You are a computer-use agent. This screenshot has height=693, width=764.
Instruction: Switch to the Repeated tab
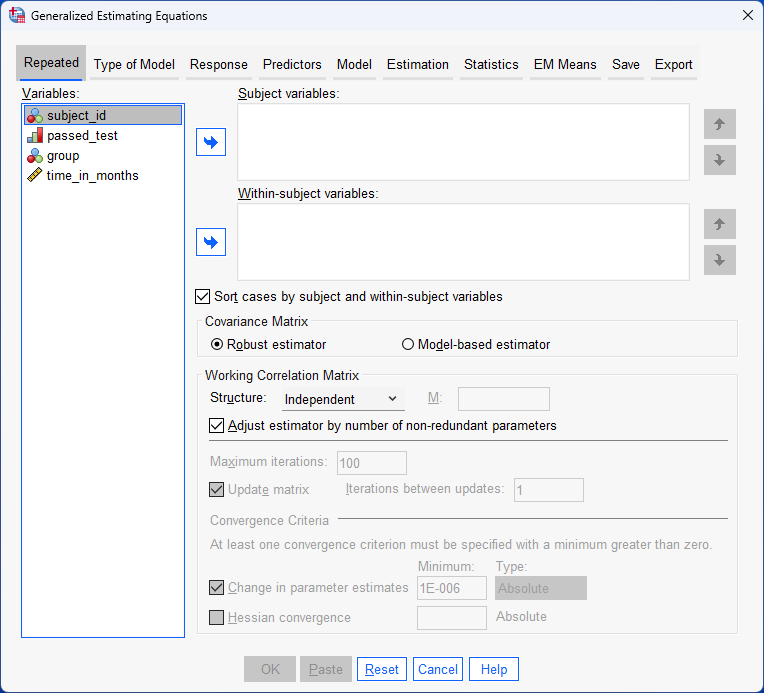point(51,63)
